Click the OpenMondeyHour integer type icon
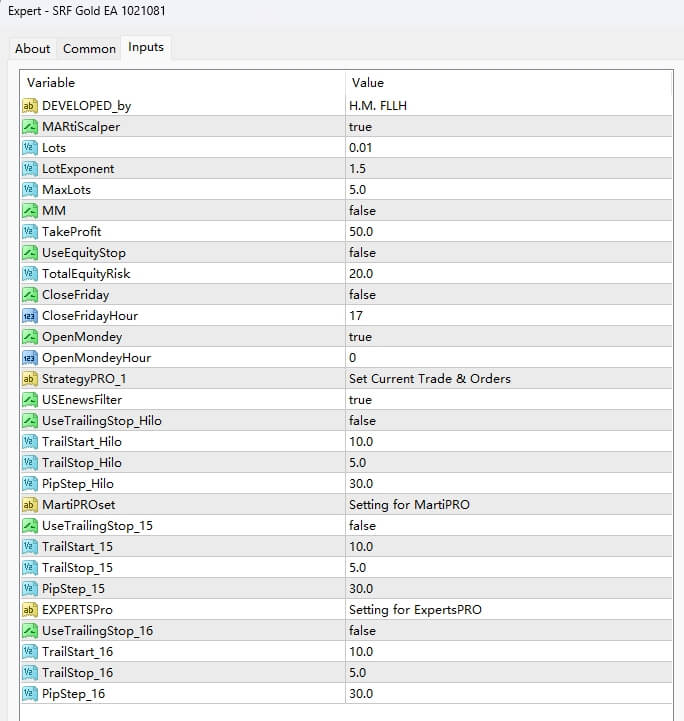Viewport: 684px width, 721px height. point(30,357)
